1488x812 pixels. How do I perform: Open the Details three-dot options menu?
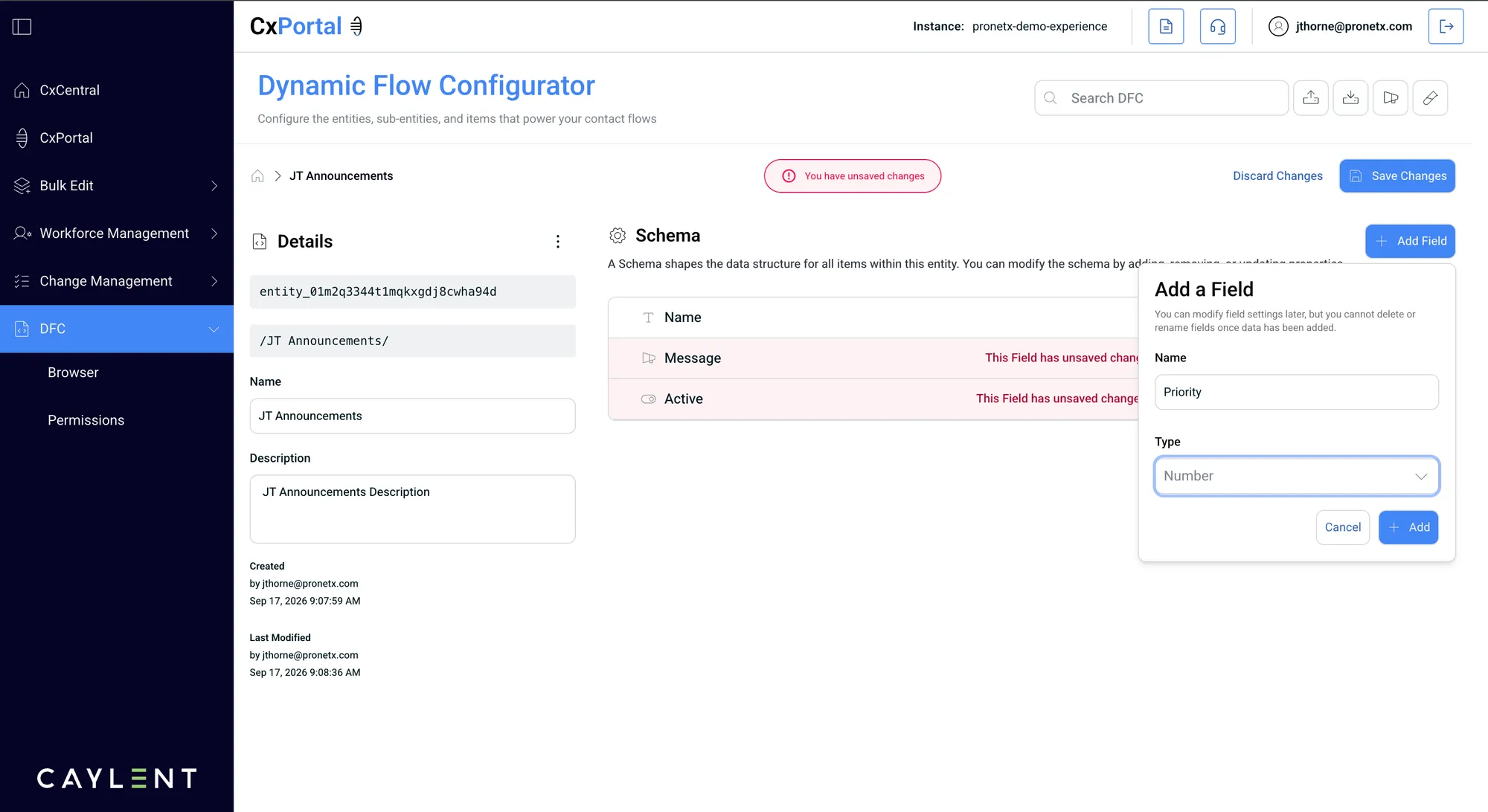point(558,242)
